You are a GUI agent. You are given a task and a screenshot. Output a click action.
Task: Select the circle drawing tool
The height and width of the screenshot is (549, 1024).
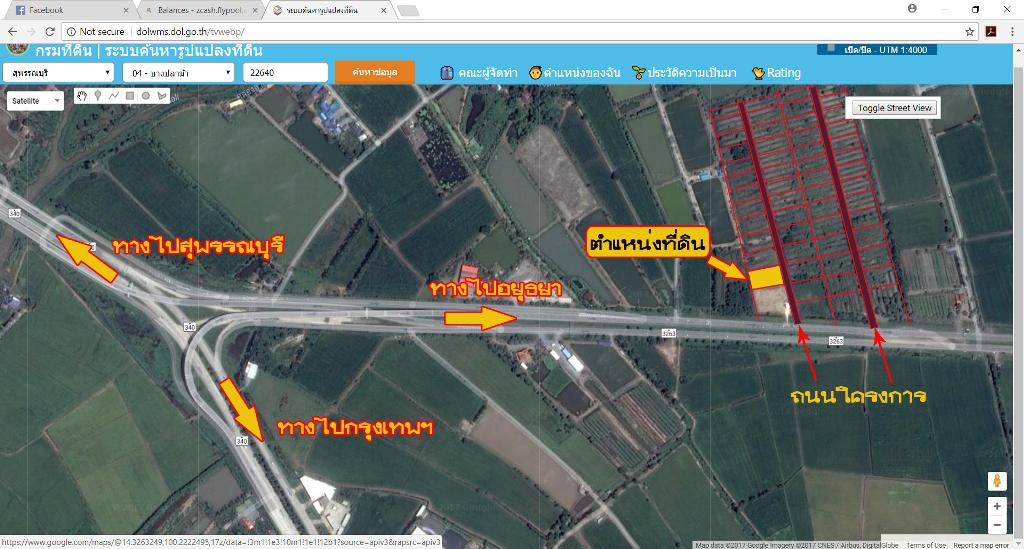(146, 96)
